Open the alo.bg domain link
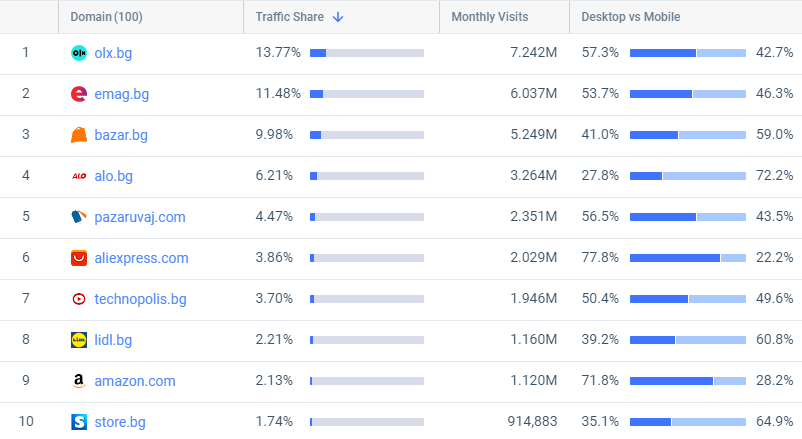 click(x=114, y=175)
